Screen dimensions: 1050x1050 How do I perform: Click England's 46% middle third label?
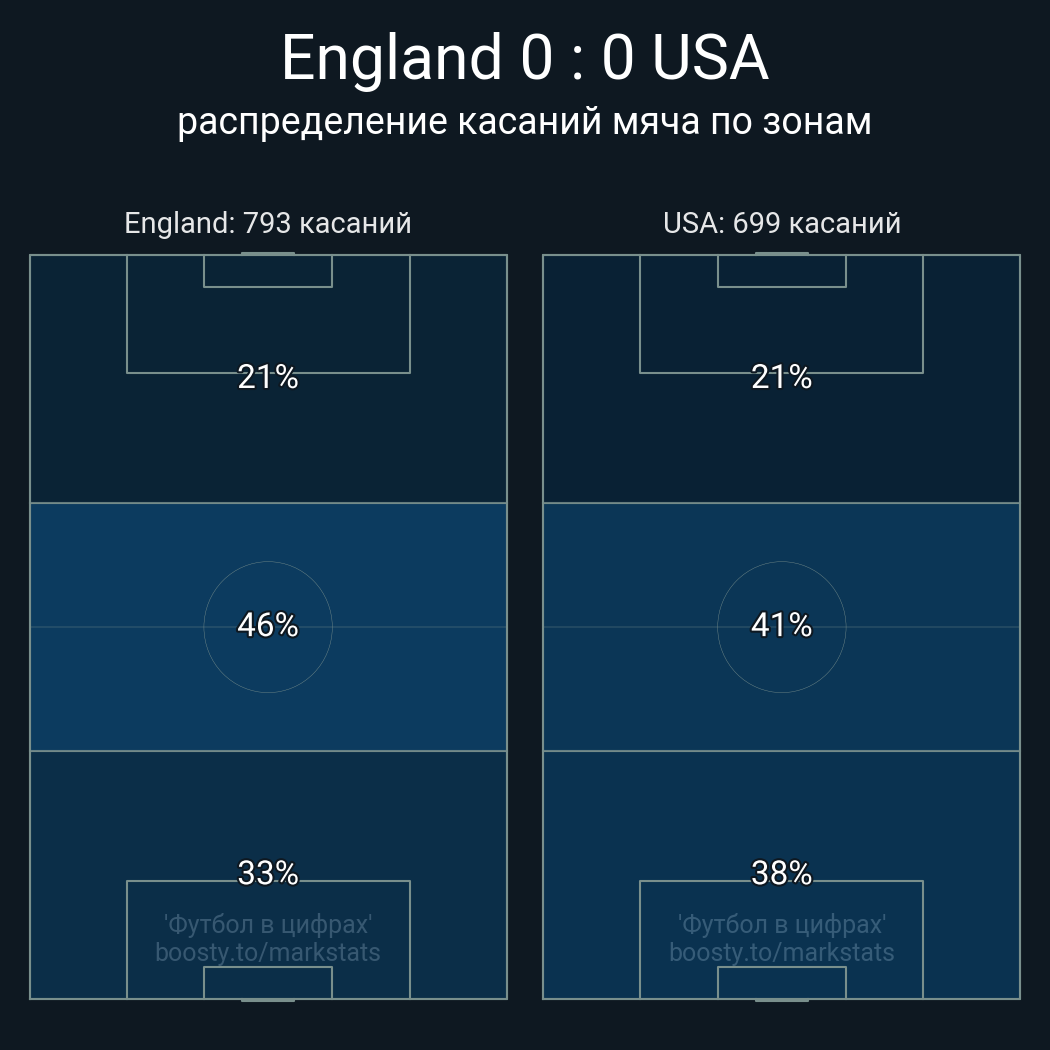pos(268,625)
